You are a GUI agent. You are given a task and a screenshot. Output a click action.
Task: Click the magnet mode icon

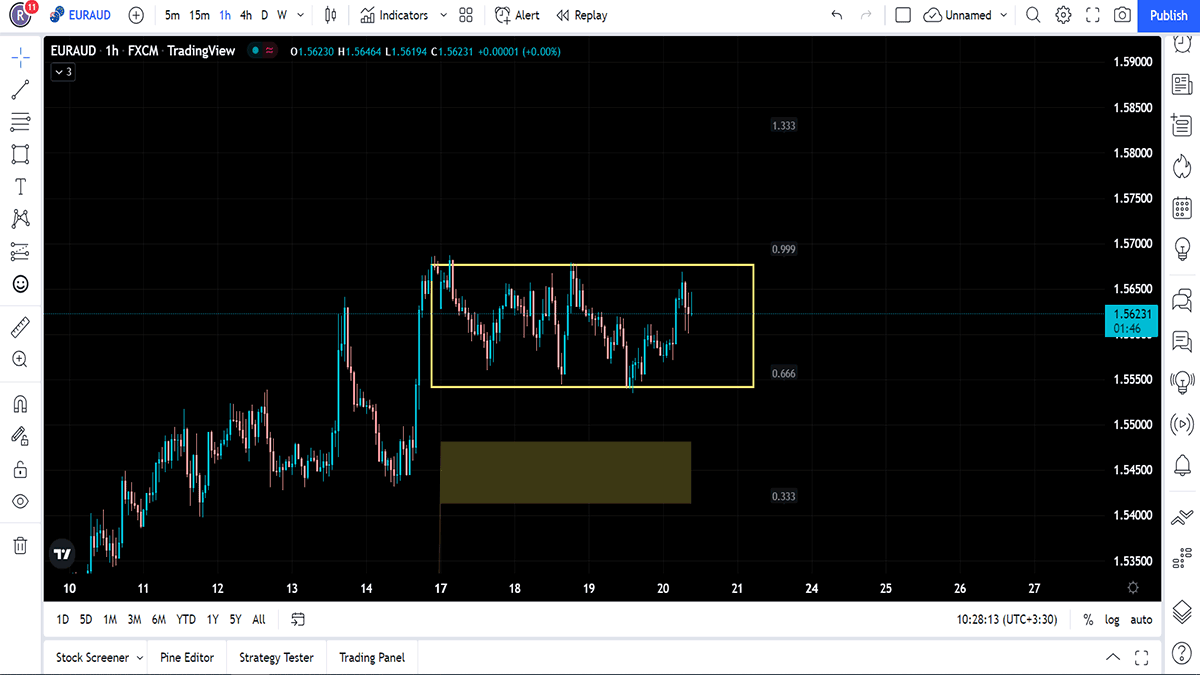20,404
